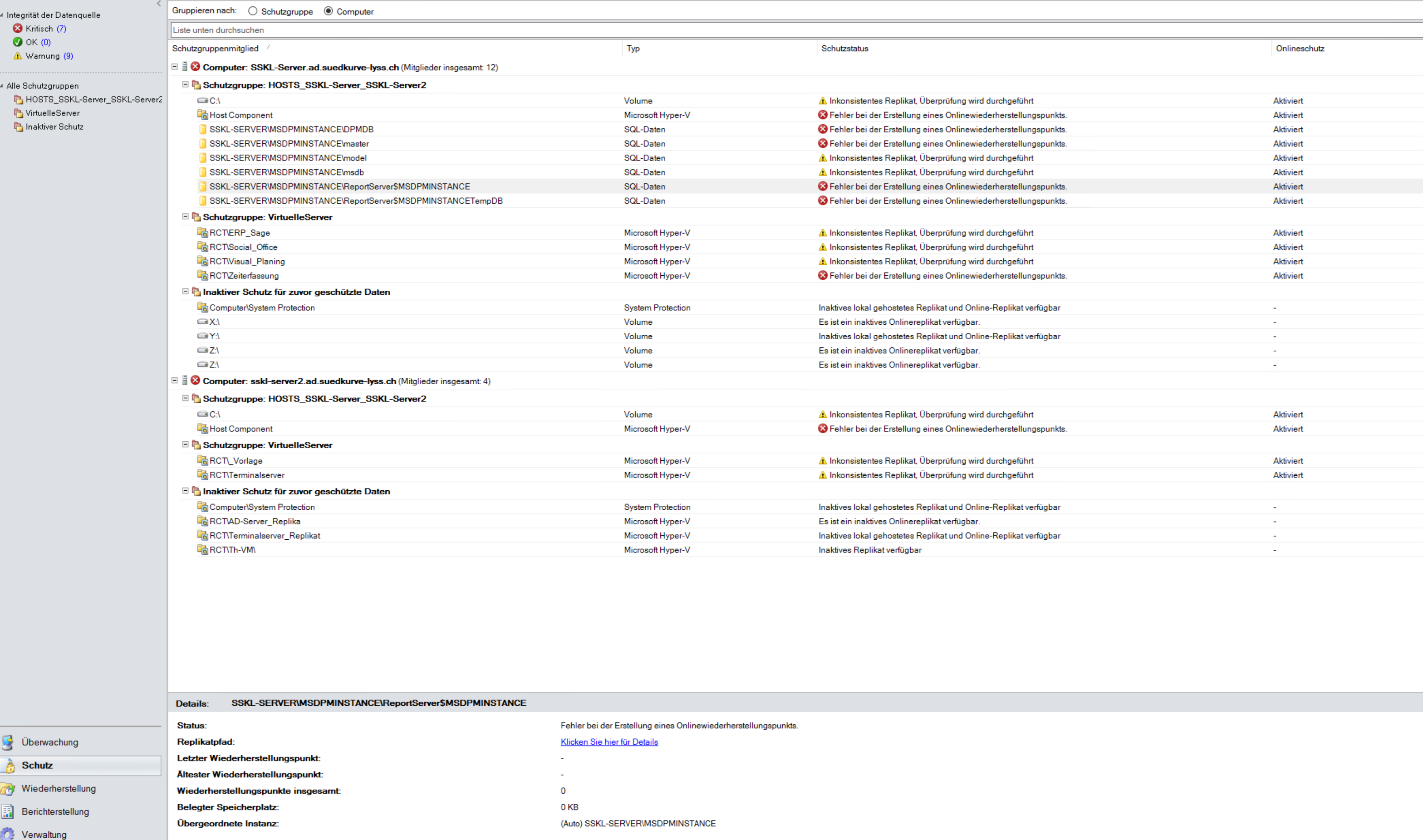This screenshot has height=840, width=1423.
Task: Click the error icon on RCT\Zeiterfassung status
Action: point(823,275)
